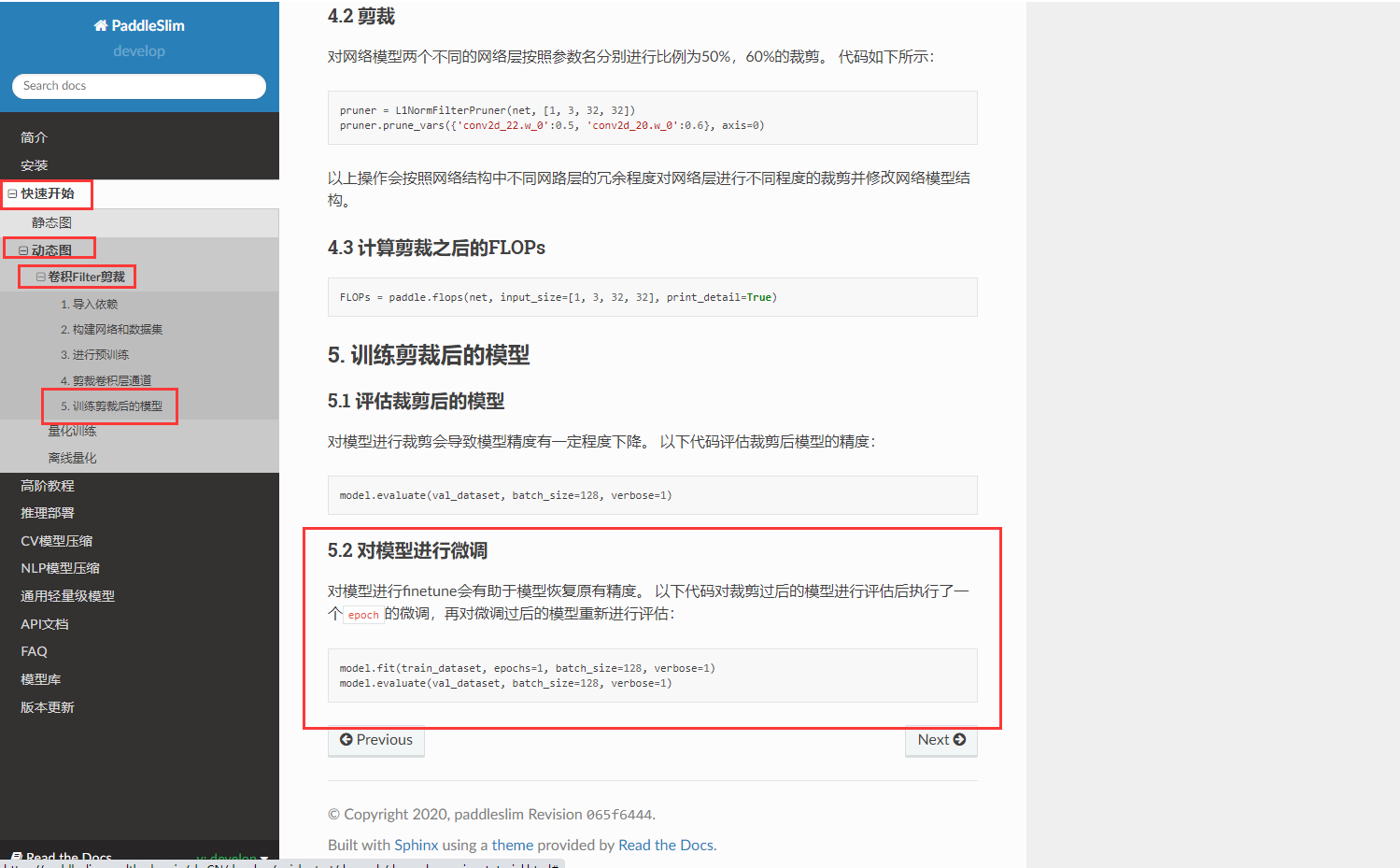Collapse the 动态图 tree expander
Viewport: 1400px width, 868px height.
(x=23, y=251)
